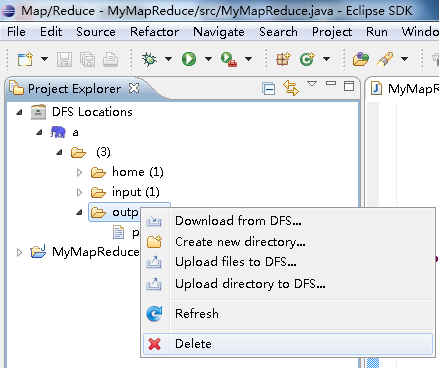Click the New Java Class icon
This screenshot has width=439, height=368.
coord(307,59)
